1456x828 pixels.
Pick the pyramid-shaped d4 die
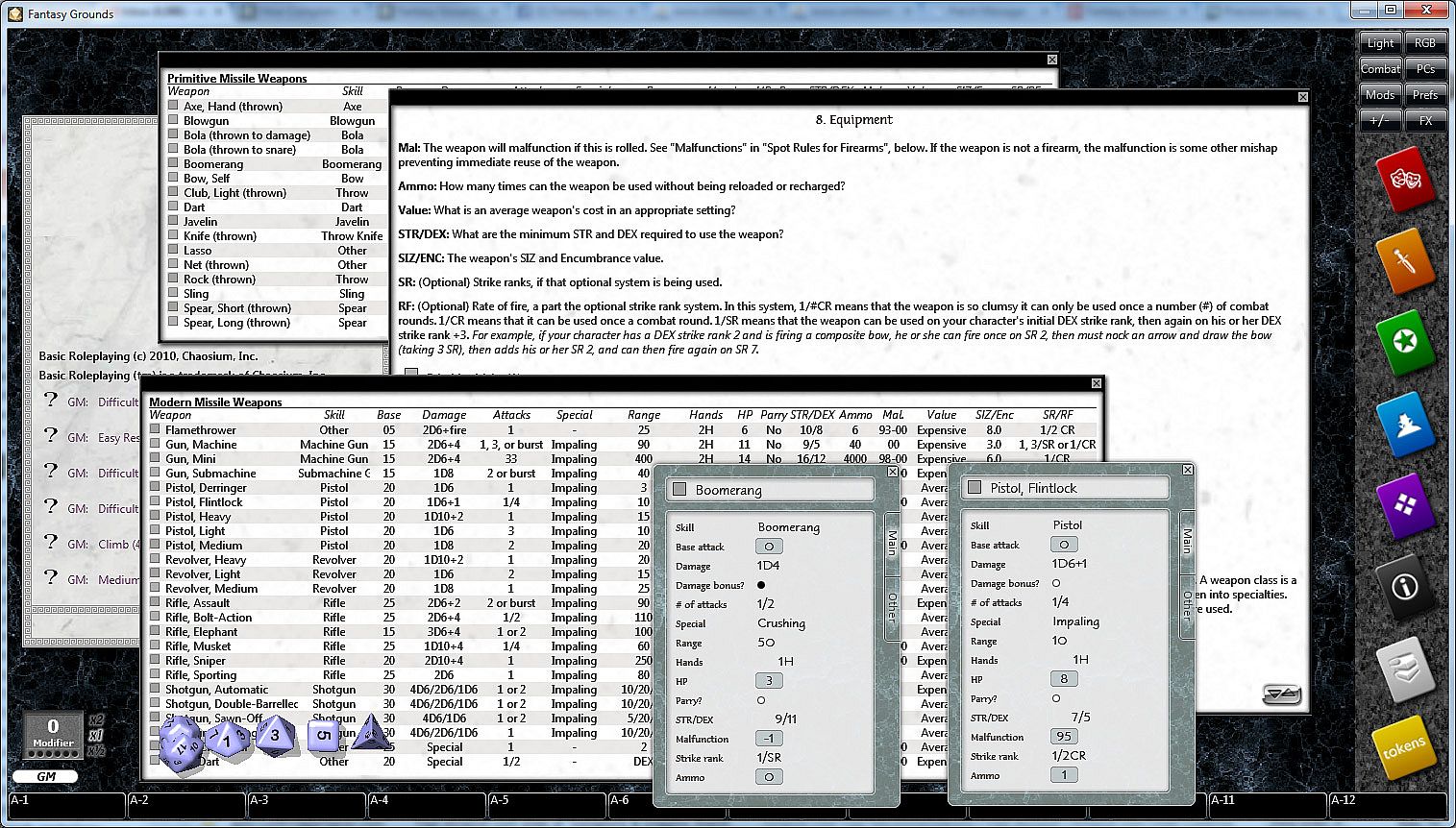371,732
